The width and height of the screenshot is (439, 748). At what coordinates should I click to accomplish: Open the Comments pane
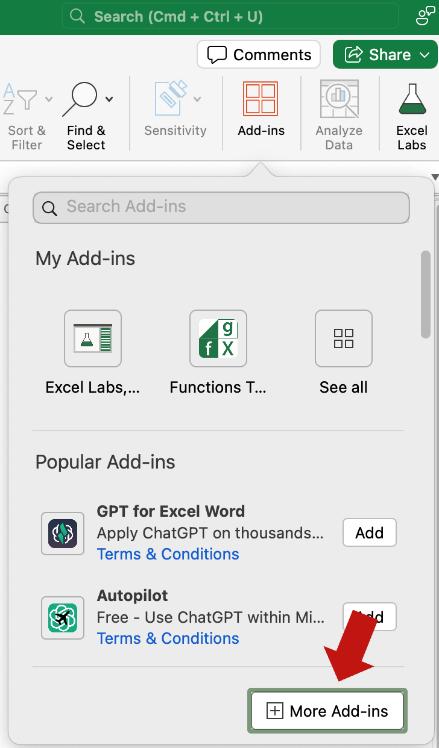[x=259, y=54]
